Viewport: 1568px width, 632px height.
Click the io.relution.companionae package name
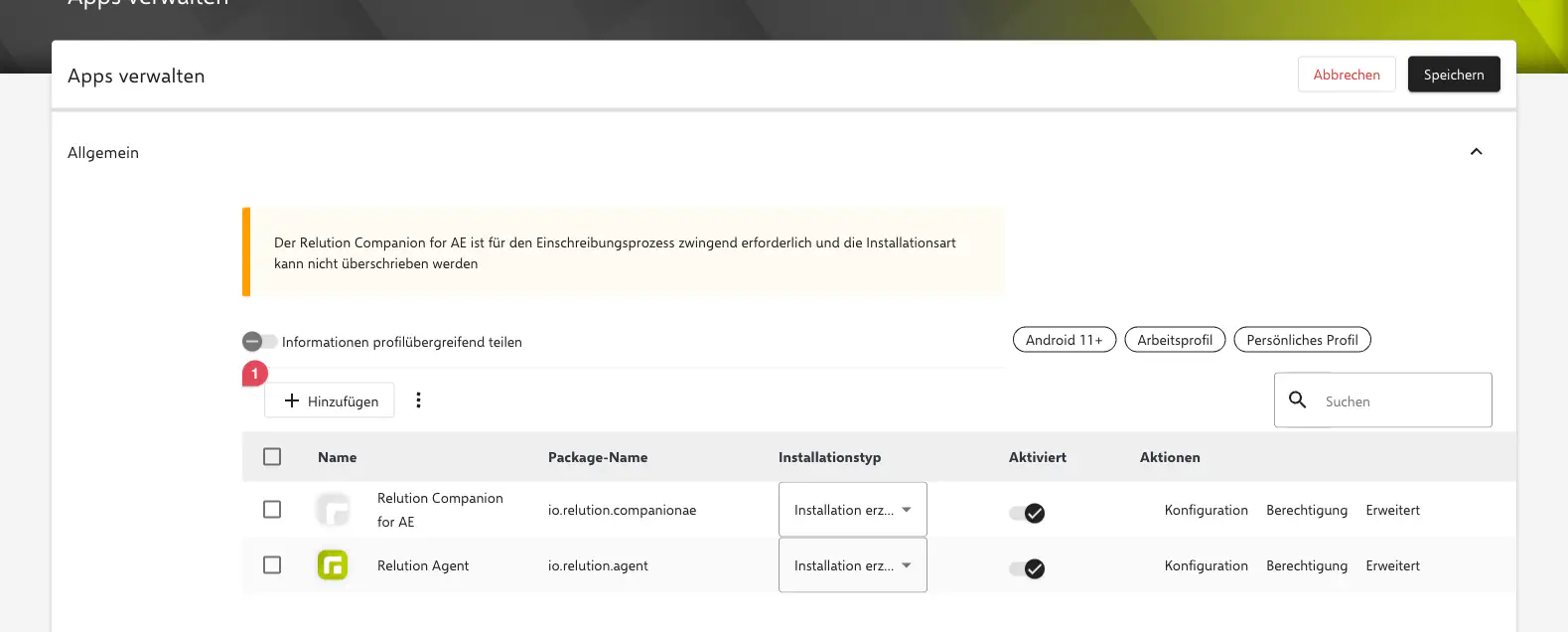pyautogui.click(x=622, y=510)
